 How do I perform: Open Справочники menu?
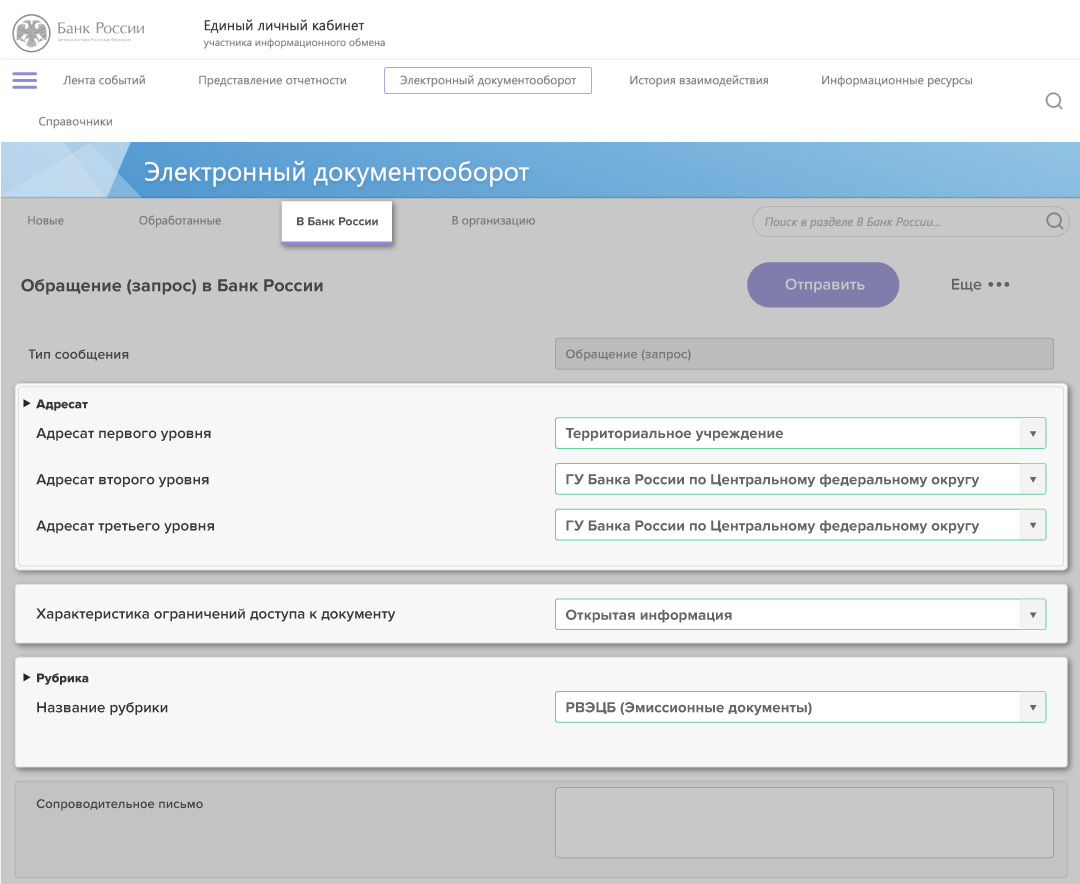[x=75, y=122]
